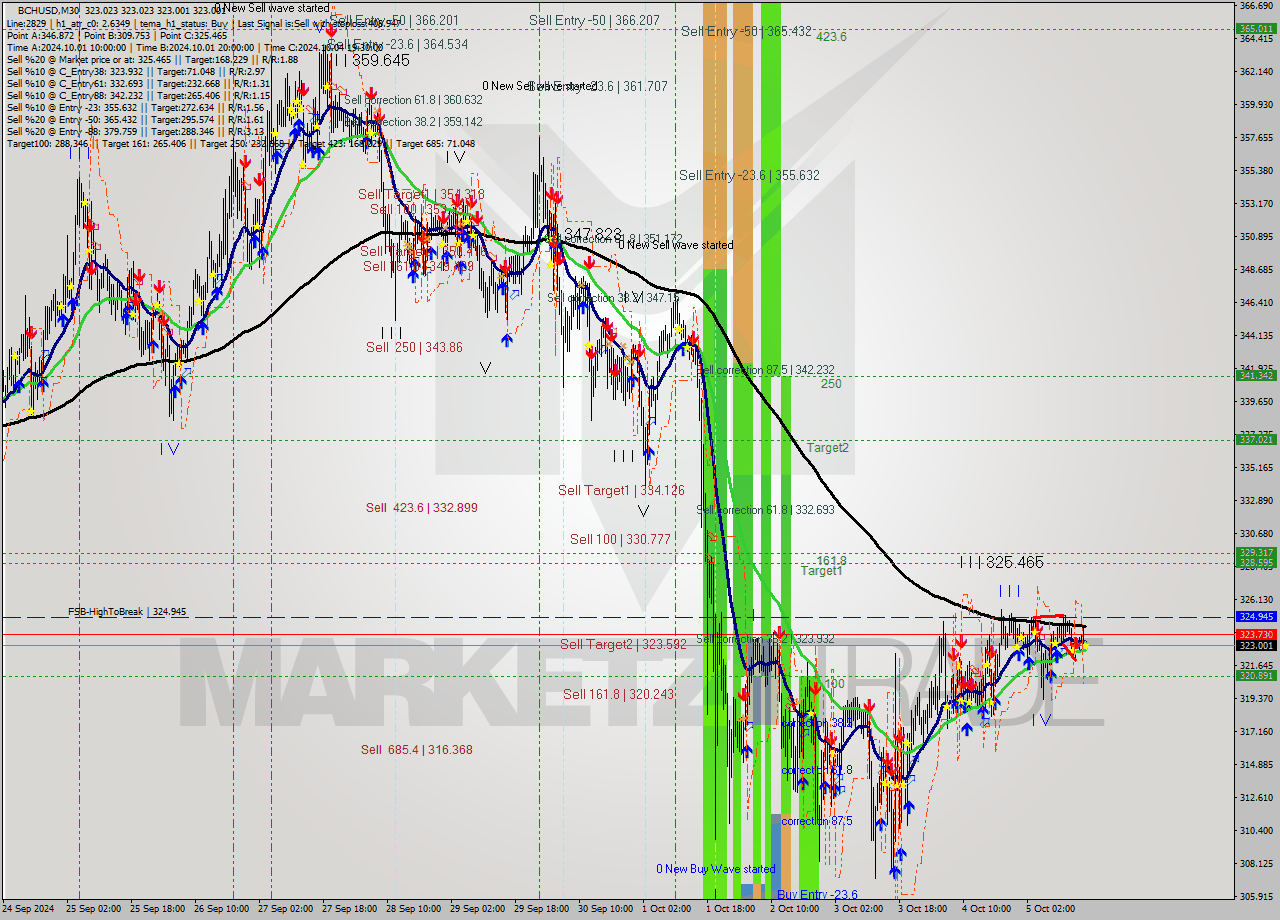Click the 'Sell Entry -50 | 365.432' label
The height and width of the screenshot is (920, 1280).
746,32
